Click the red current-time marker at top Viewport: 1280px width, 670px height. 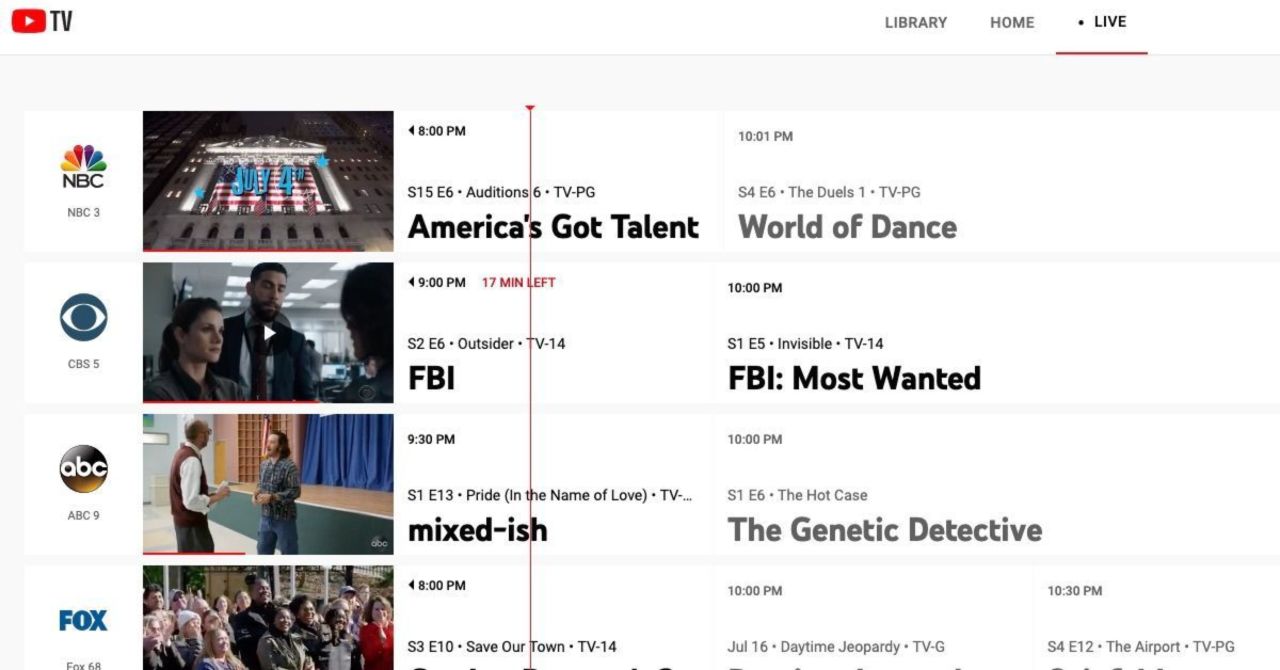point(530,108)
